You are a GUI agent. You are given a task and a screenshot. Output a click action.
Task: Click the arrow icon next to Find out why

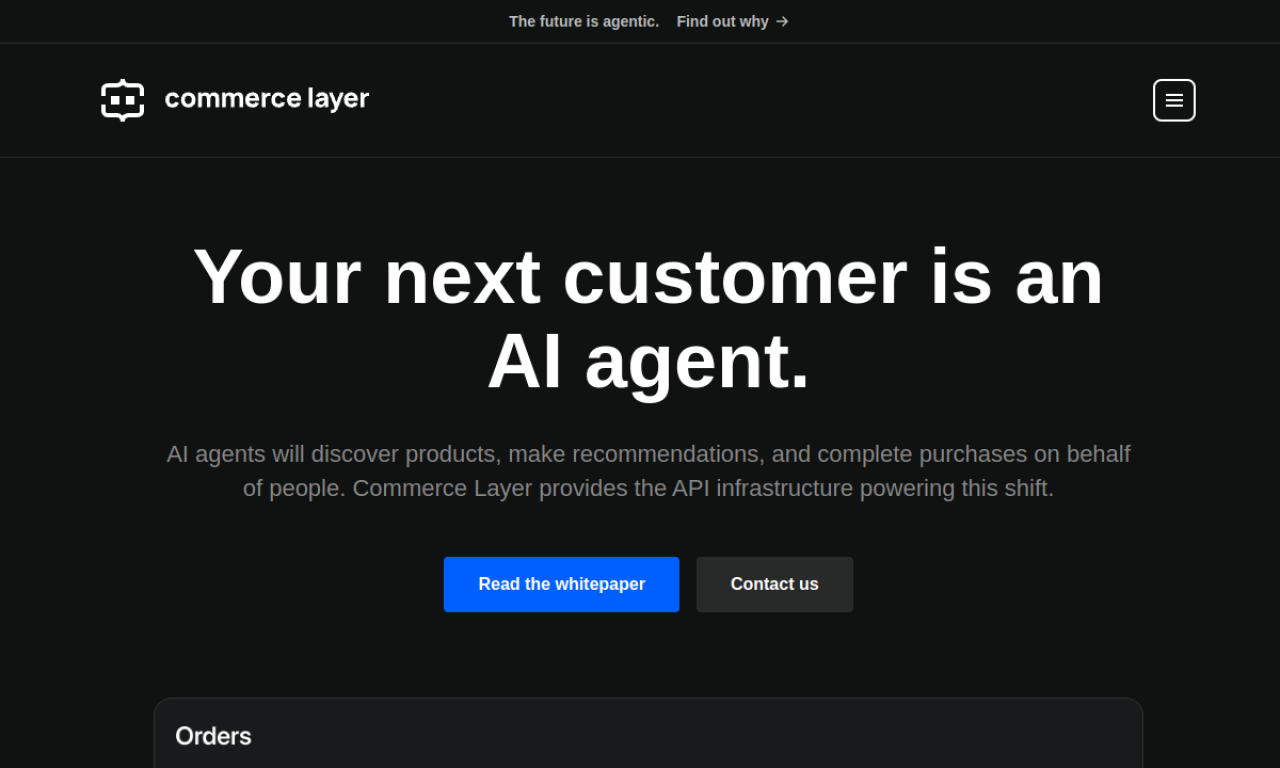click(783, 21)
